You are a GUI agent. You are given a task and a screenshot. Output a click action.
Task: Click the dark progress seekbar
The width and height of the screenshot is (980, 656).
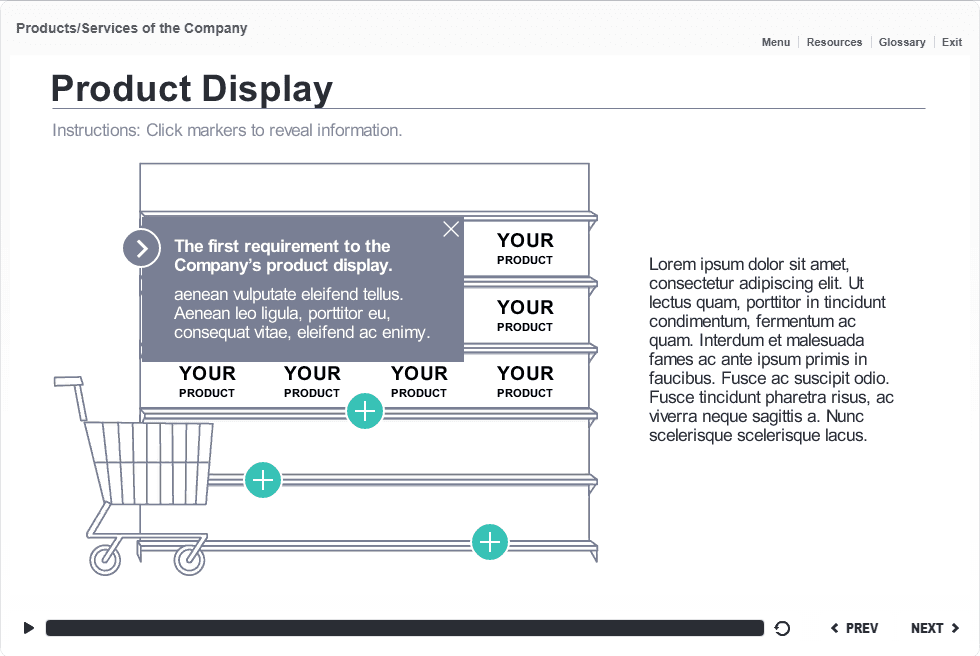[405, 628]
